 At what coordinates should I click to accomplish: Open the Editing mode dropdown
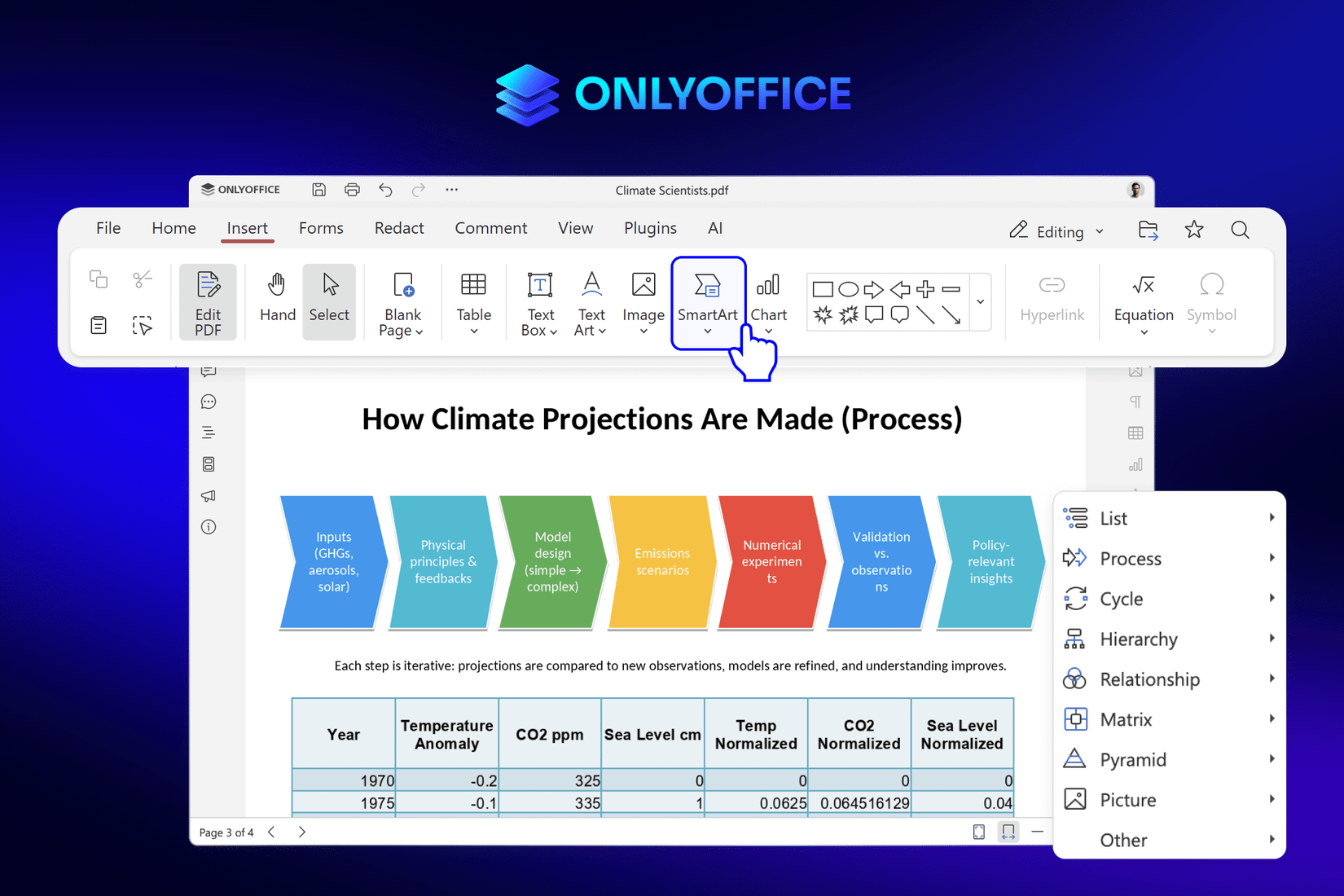point(1057,231)
